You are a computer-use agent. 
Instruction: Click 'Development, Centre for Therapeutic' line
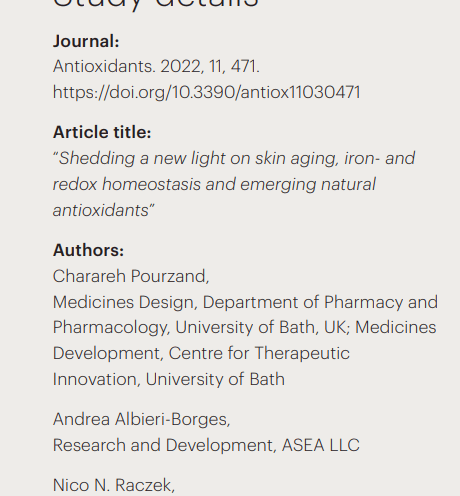pyautogui.click(x=201, y=353)
